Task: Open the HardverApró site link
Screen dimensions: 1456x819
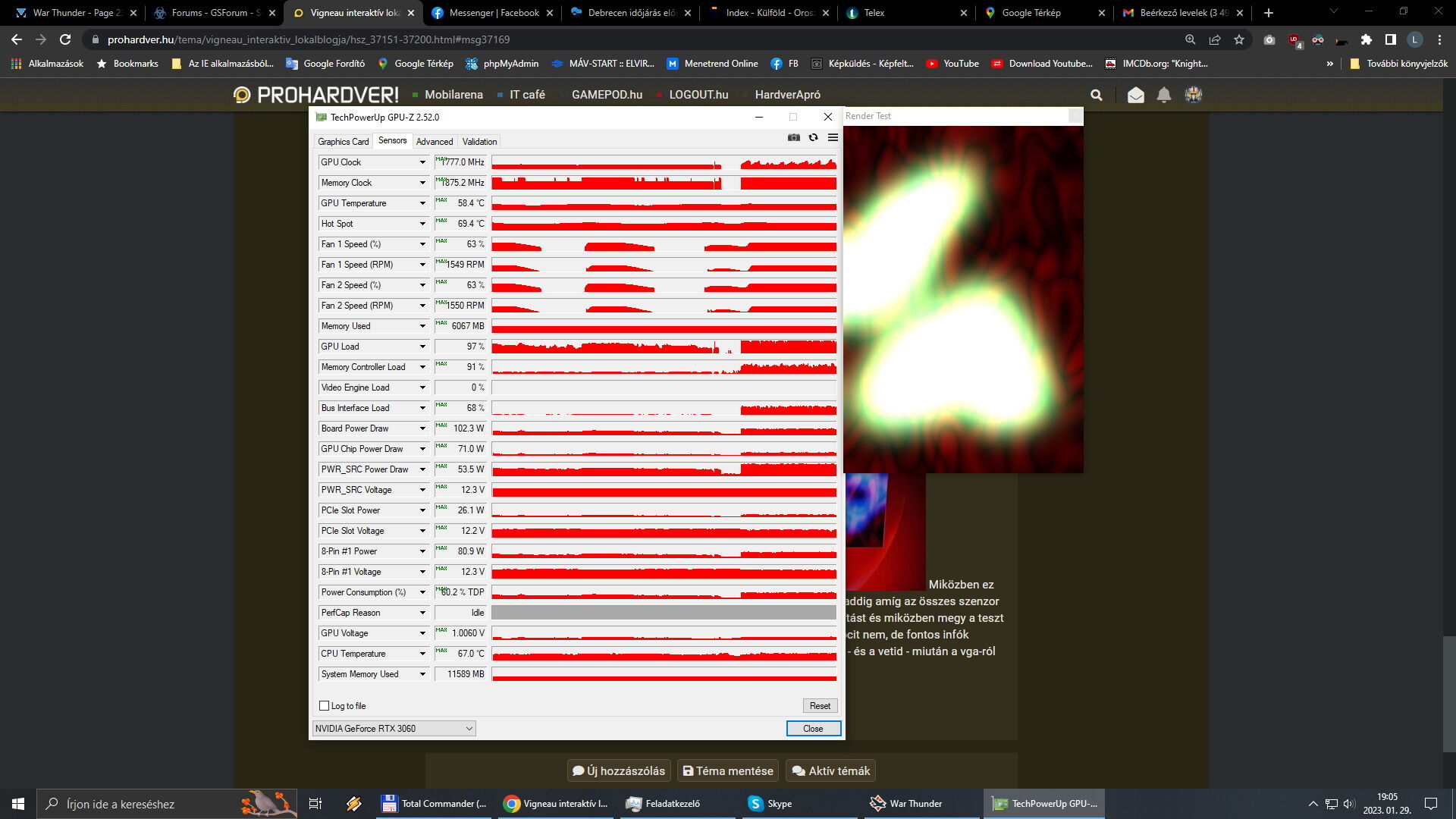Action: coord(787,95)
